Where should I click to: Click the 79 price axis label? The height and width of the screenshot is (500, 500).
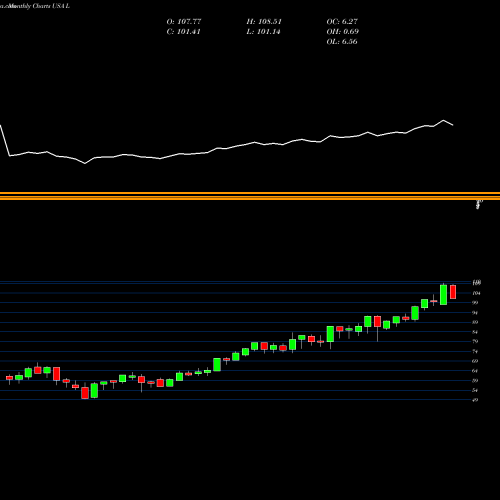click(475, 341)
